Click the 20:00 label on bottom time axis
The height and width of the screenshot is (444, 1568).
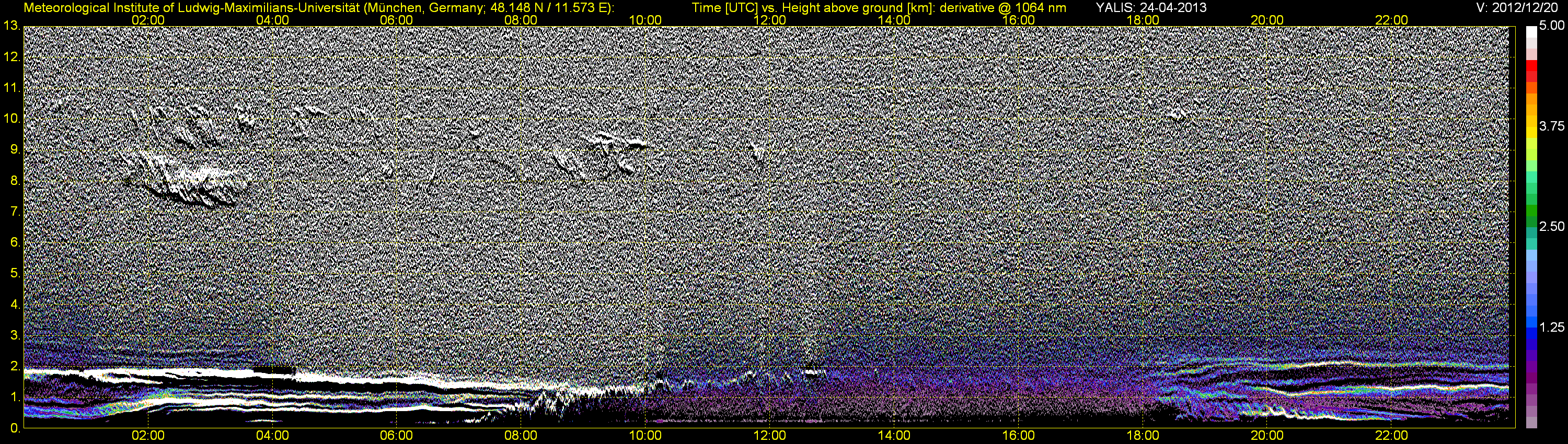(1267, 436)
